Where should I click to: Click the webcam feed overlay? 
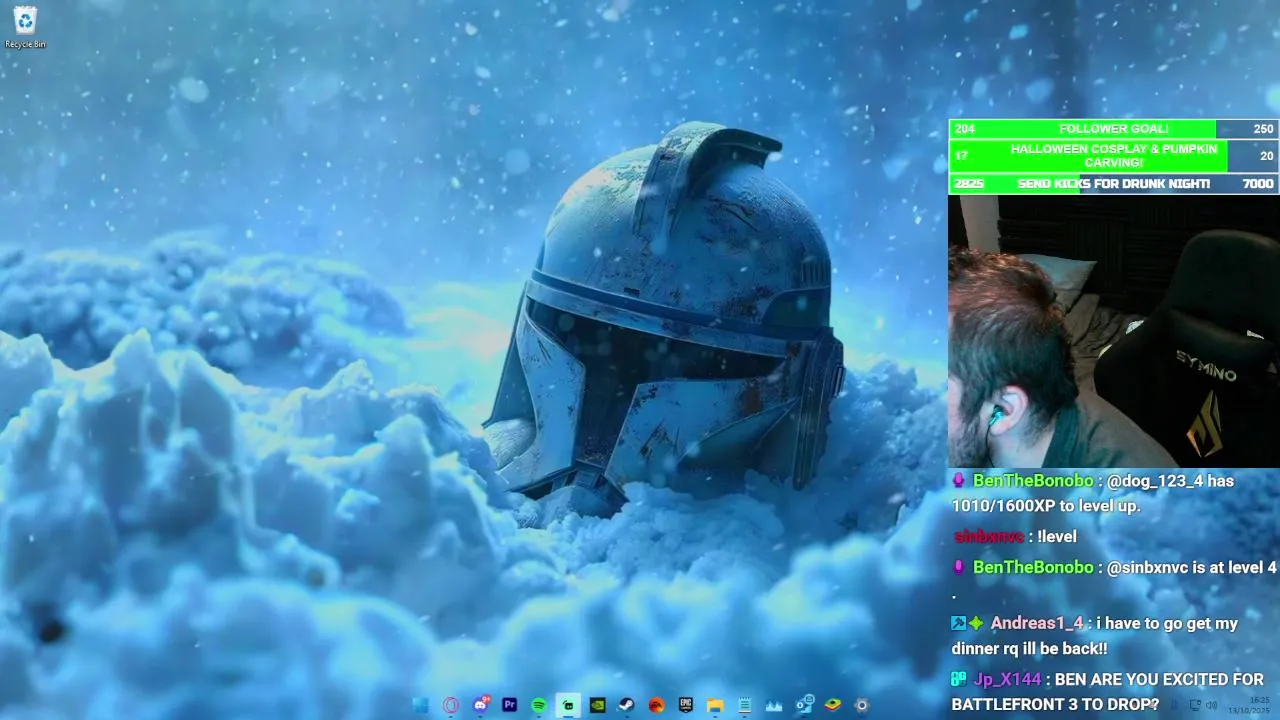point(1114,331)
